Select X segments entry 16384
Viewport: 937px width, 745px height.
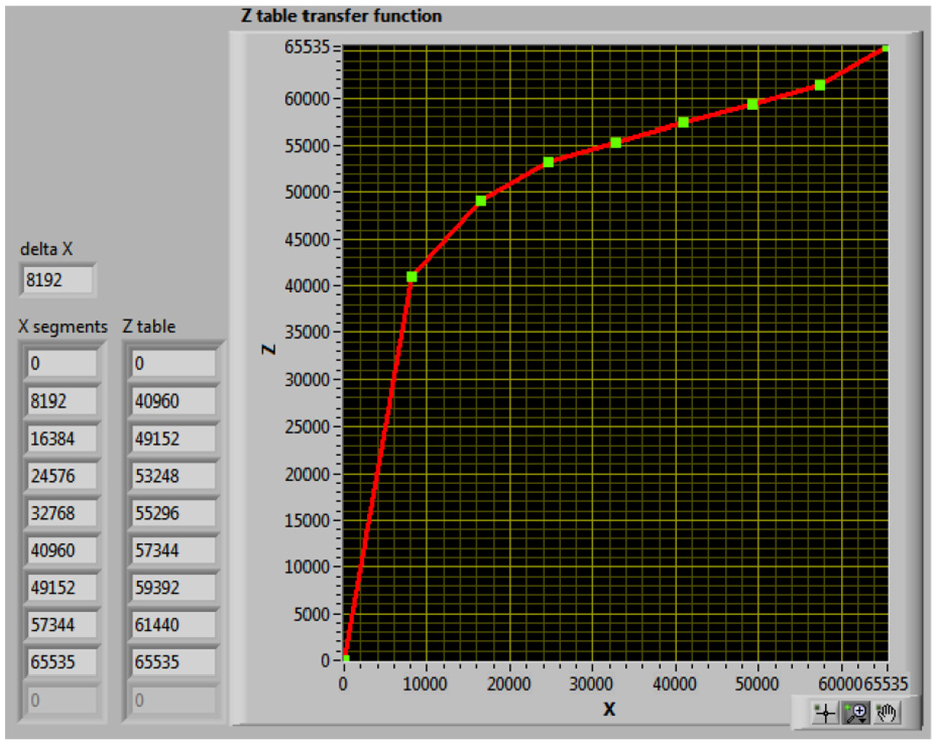tap(62, 439)
